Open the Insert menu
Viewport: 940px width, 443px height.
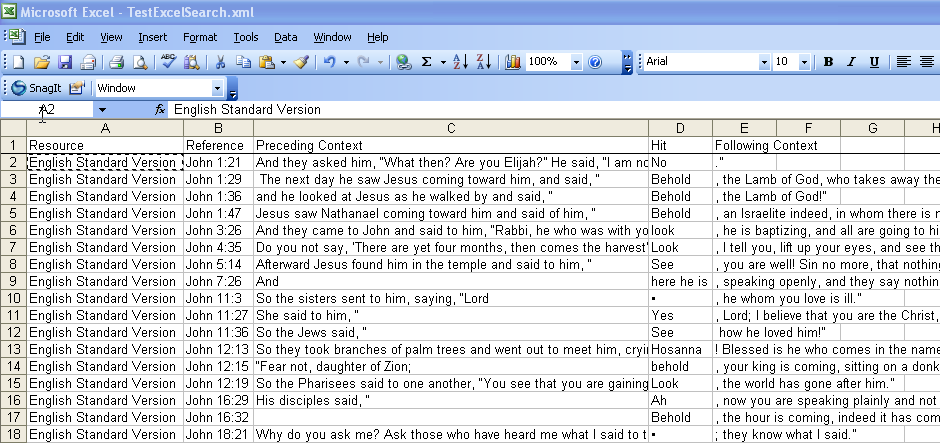pyautogui.click(x=152, y=37)
